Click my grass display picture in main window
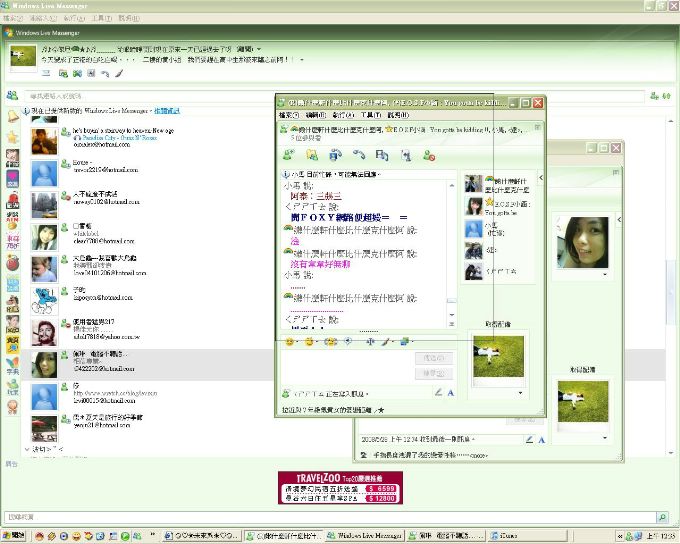The height and width of the screenshot is (544, 680). [23, 57]
